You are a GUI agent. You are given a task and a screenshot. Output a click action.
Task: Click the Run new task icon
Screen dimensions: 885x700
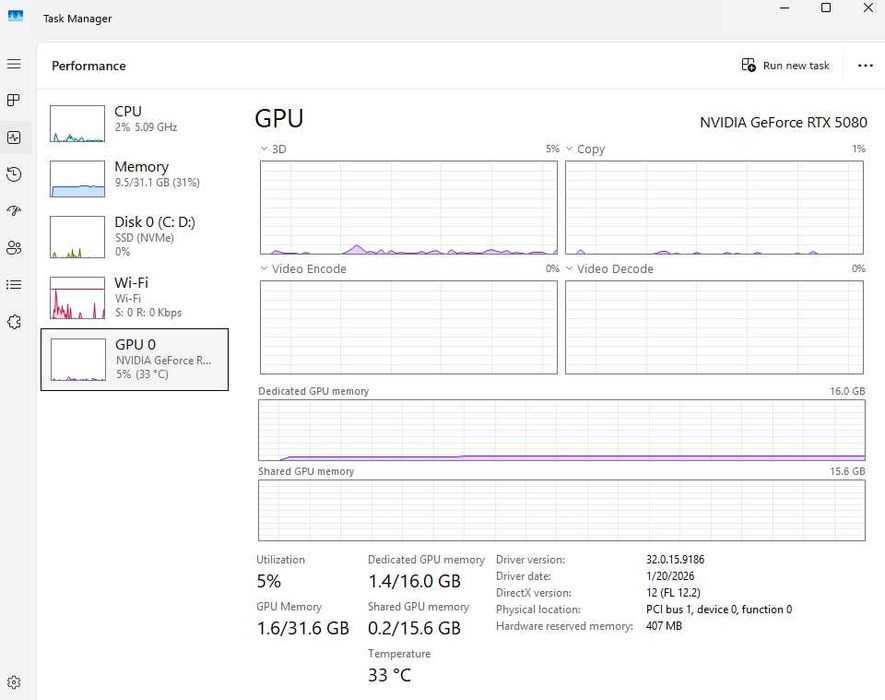[748, 65]
